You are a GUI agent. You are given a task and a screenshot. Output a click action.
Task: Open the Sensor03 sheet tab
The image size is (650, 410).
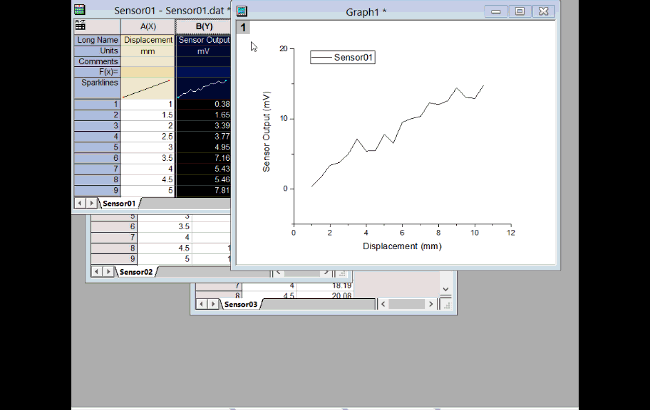coord(241,304)
